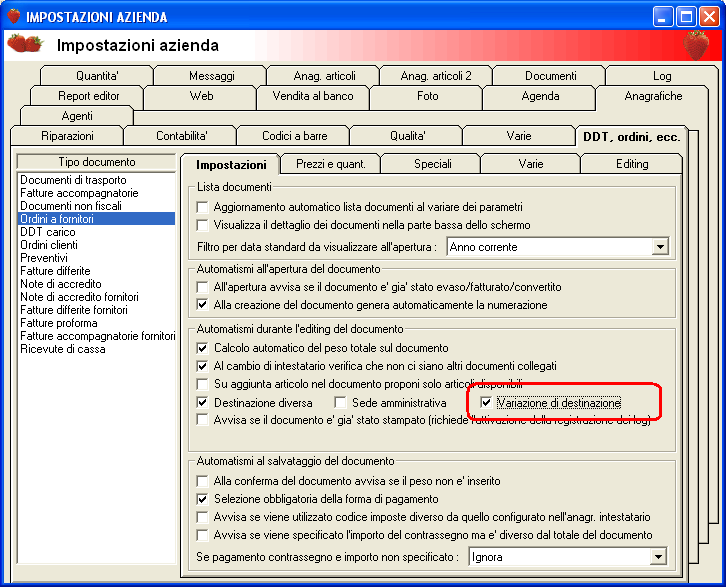Viewport: 726px width, 587px height.
Task: Switch to the Riparazioni tab
Action: point(67,136)
